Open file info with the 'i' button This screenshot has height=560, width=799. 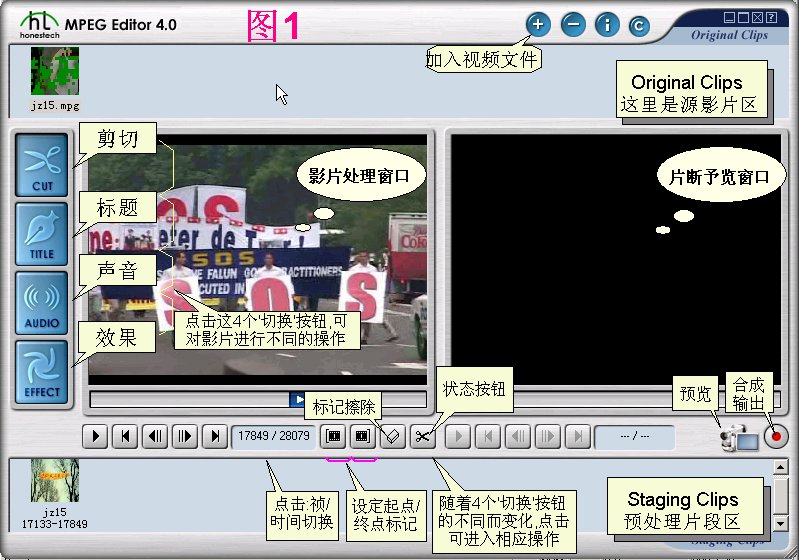607,24
